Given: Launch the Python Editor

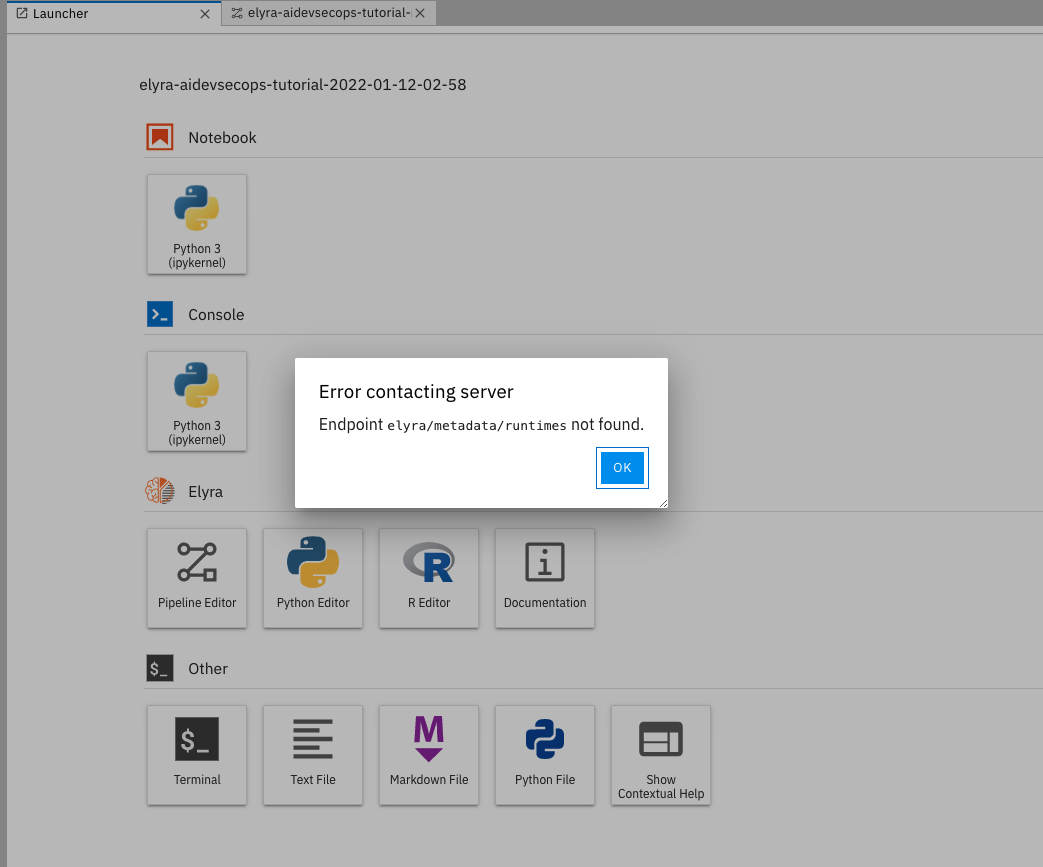Looking at the screenshot, I should click(313, 578).
